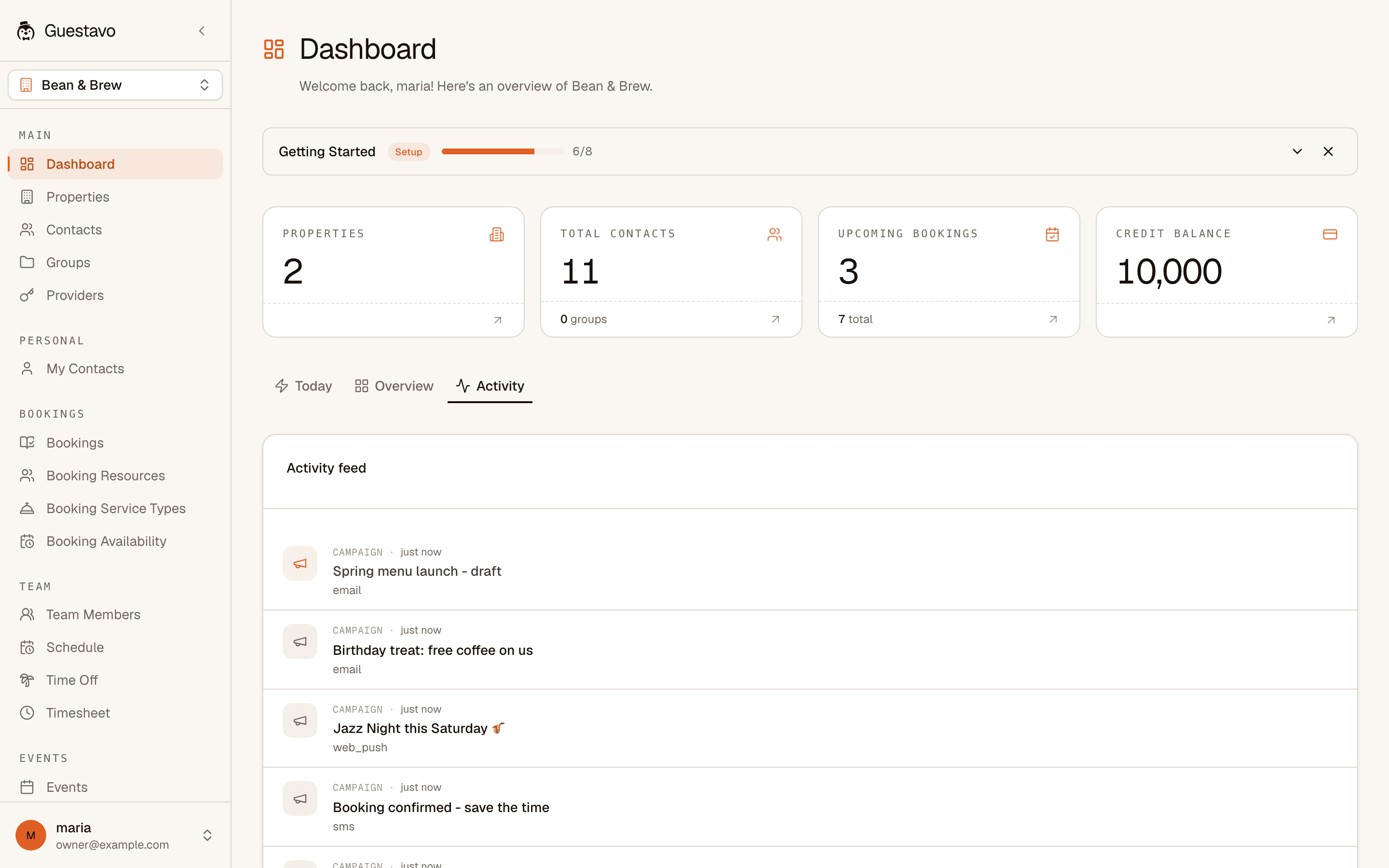Open the Bean & Brew workspace switcher

click(x=115, y=85)
